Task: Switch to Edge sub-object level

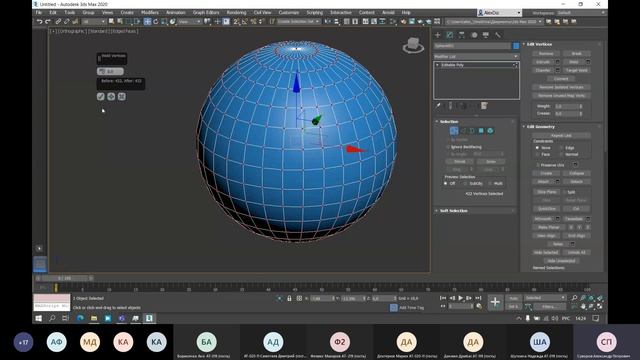Action: [463, 131]
